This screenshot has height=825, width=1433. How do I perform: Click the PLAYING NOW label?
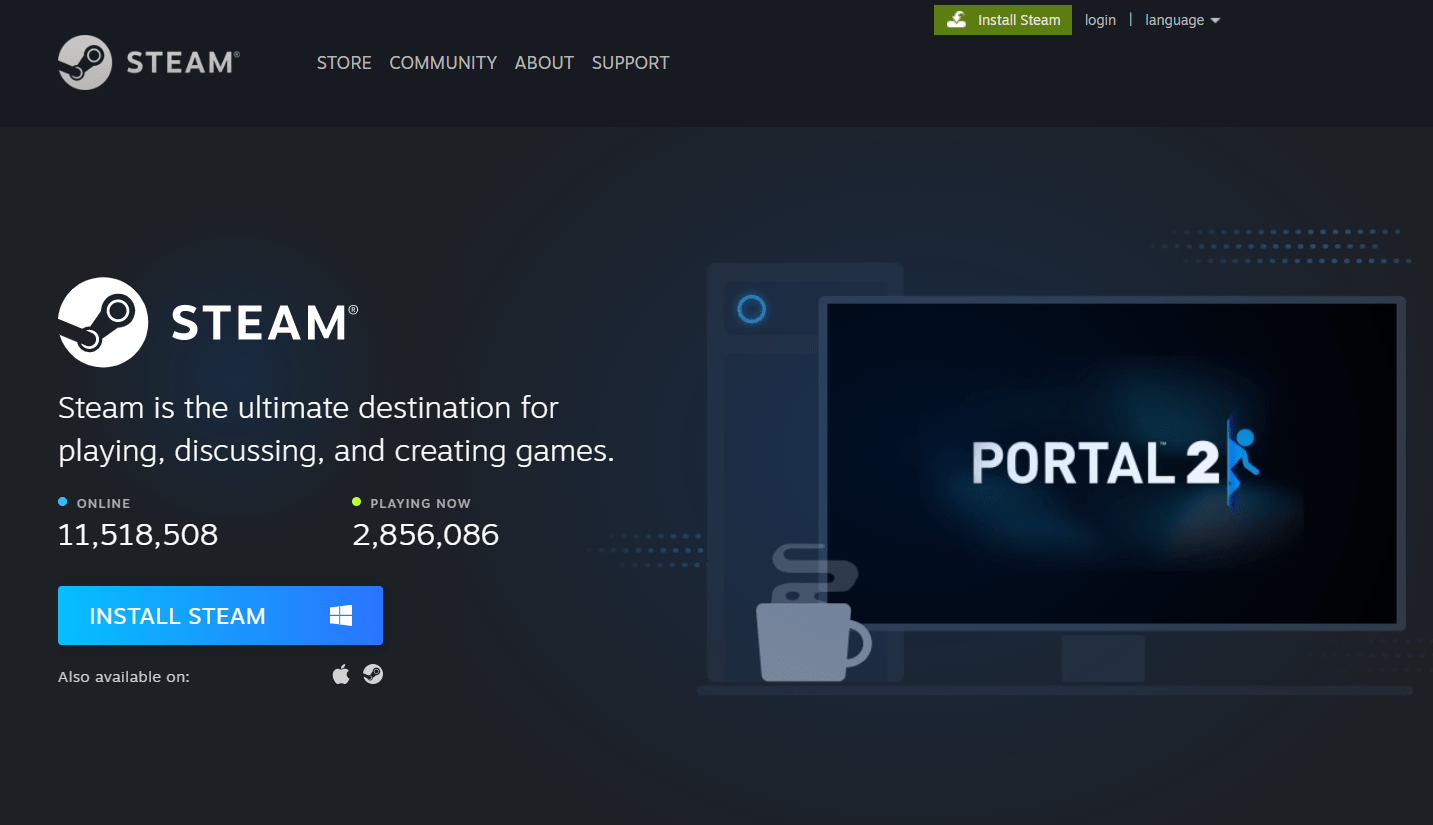click(x=420, y=503)
